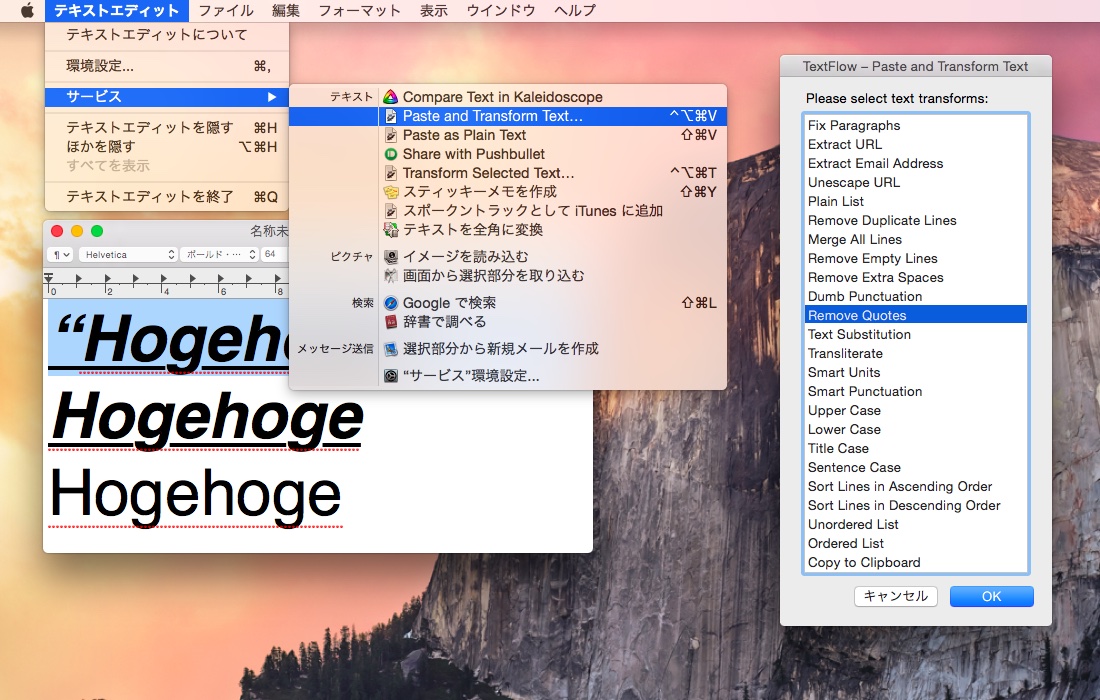Choose ほかを隠す menu item

pos(167,147)
